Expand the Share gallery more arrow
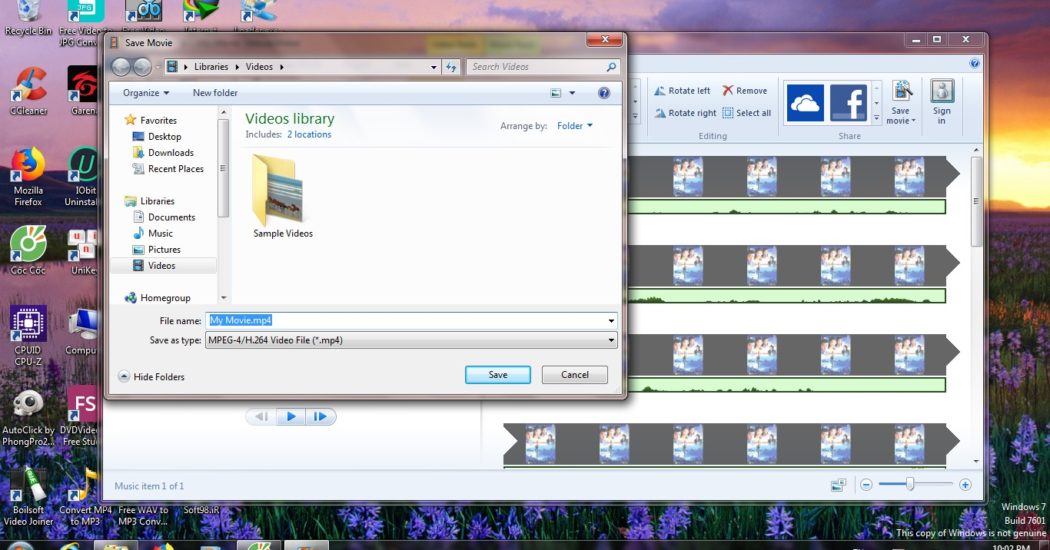Viewport: 1050px width, 550px height. [876, 118]
